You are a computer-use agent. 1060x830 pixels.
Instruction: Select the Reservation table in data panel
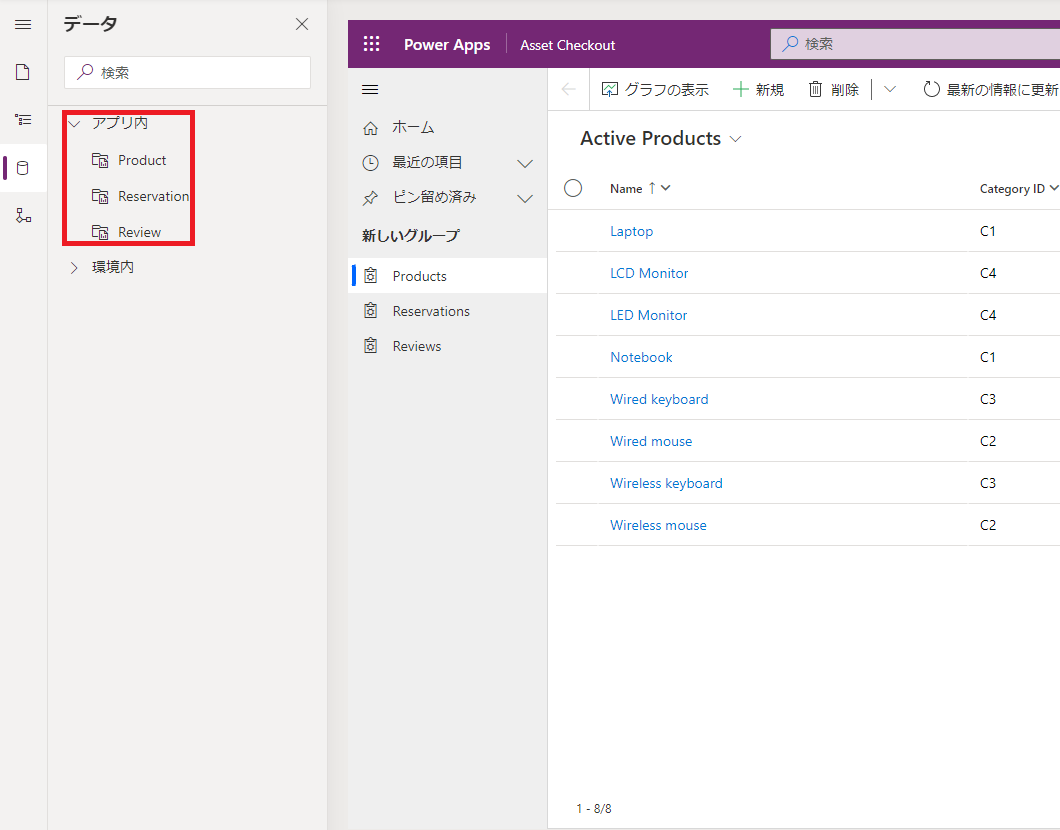point(153,196)
